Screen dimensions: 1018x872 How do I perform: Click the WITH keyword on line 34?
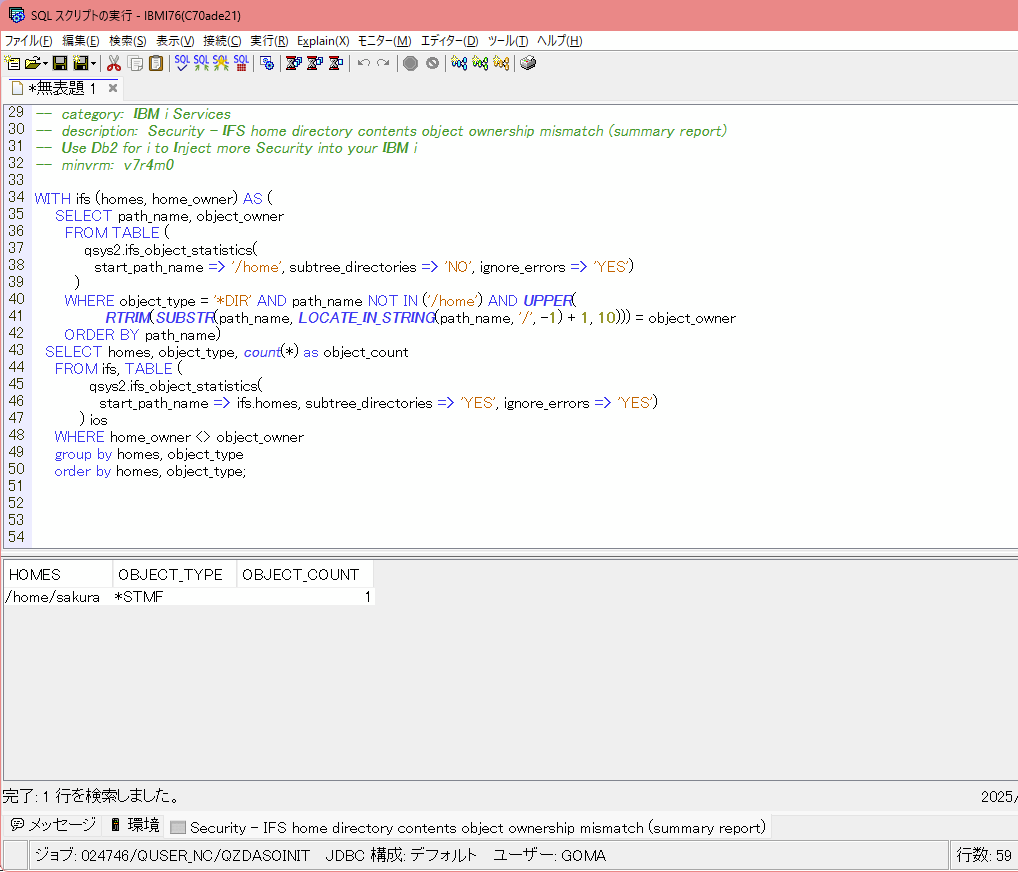pyautogui.click(x=52, y=199)
